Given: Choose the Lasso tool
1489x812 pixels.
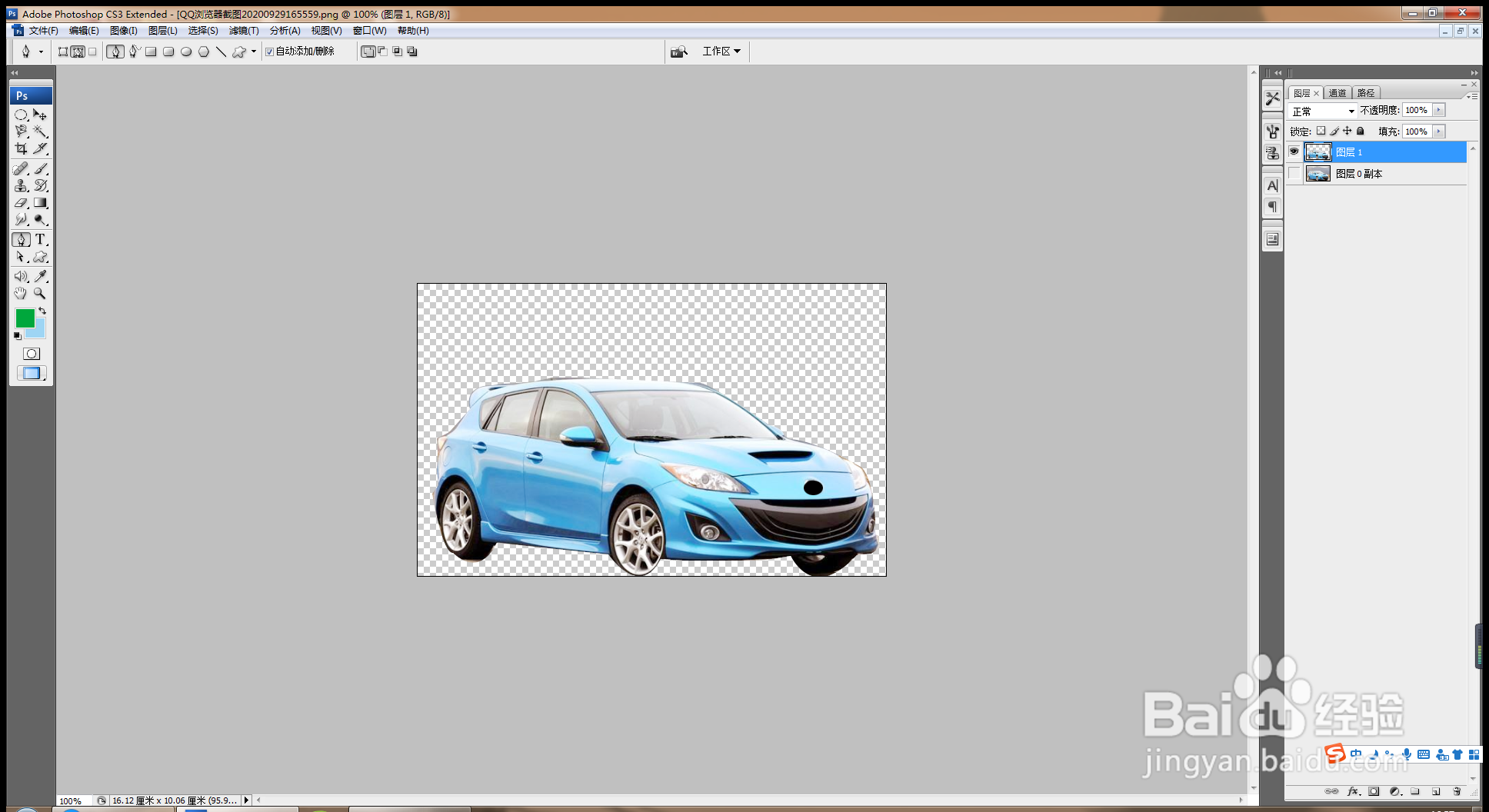Looking at the screenshot, I should click(x=21, y=131).
